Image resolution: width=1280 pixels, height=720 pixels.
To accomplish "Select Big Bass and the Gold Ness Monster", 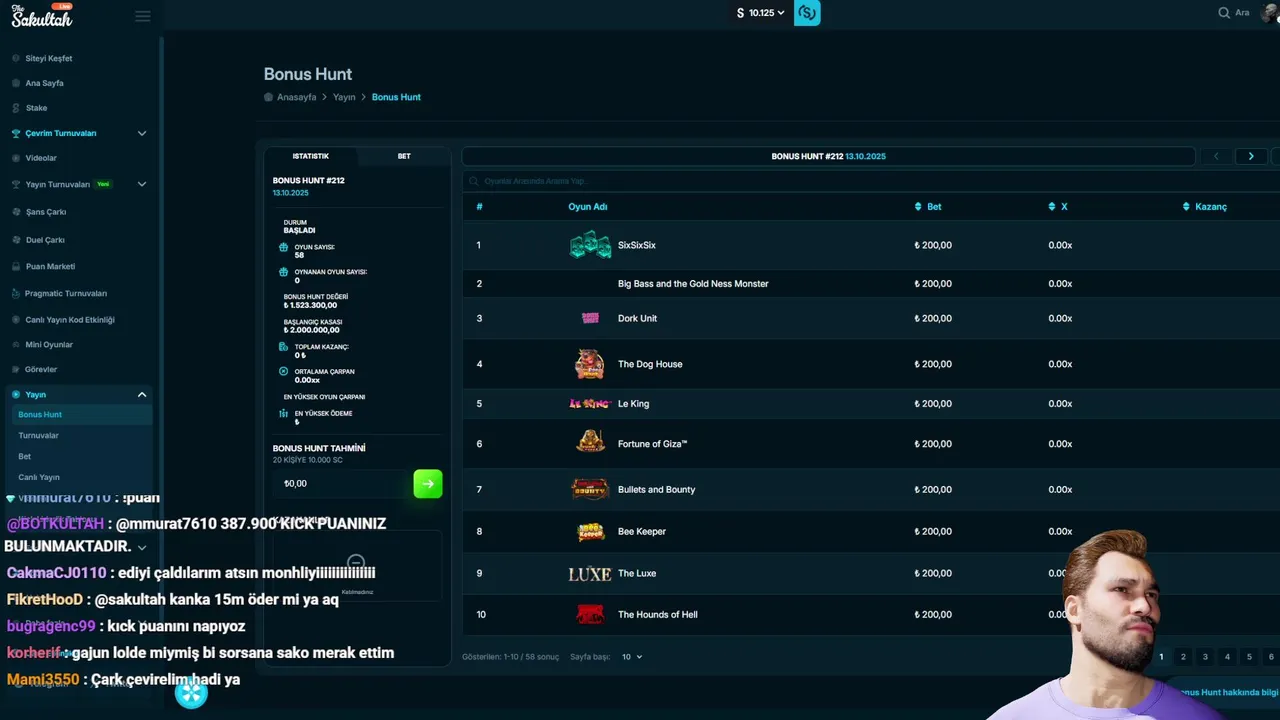I will point(693,284).
